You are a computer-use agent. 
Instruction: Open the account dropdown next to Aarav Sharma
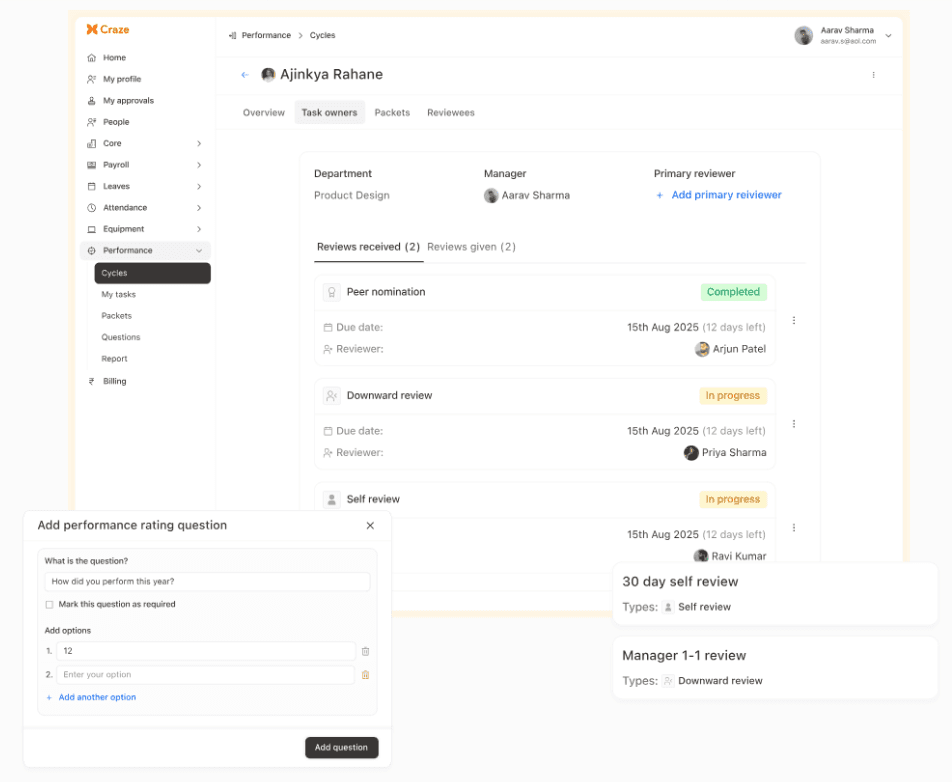point(888,36)
